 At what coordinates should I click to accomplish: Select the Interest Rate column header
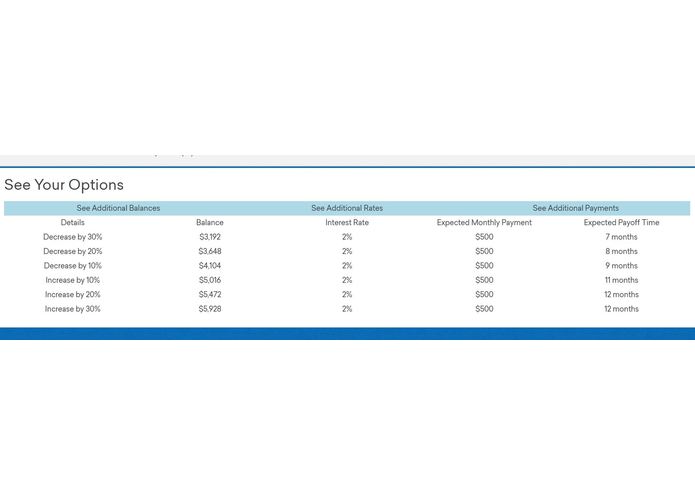click(347, 222)
